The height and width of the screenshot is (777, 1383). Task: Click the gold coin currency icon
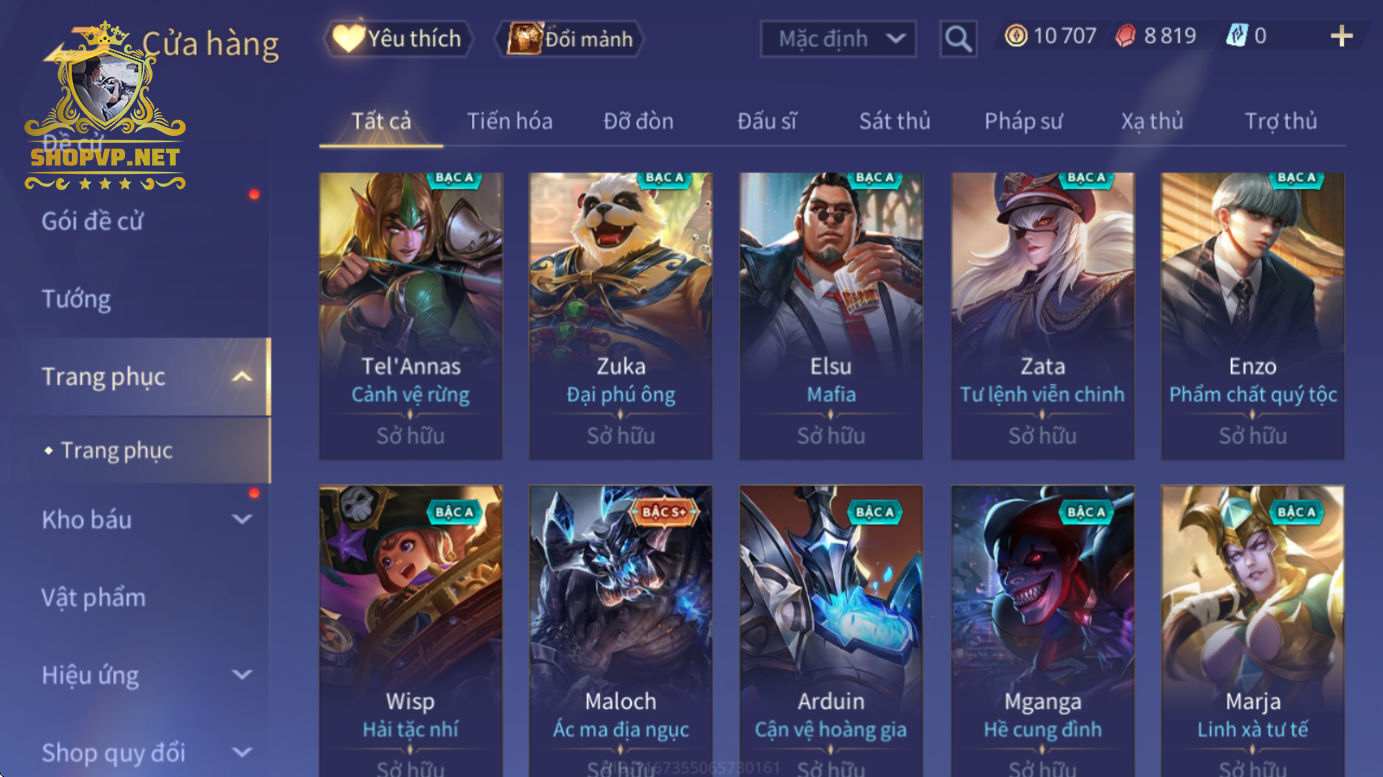pos(1016,37)
